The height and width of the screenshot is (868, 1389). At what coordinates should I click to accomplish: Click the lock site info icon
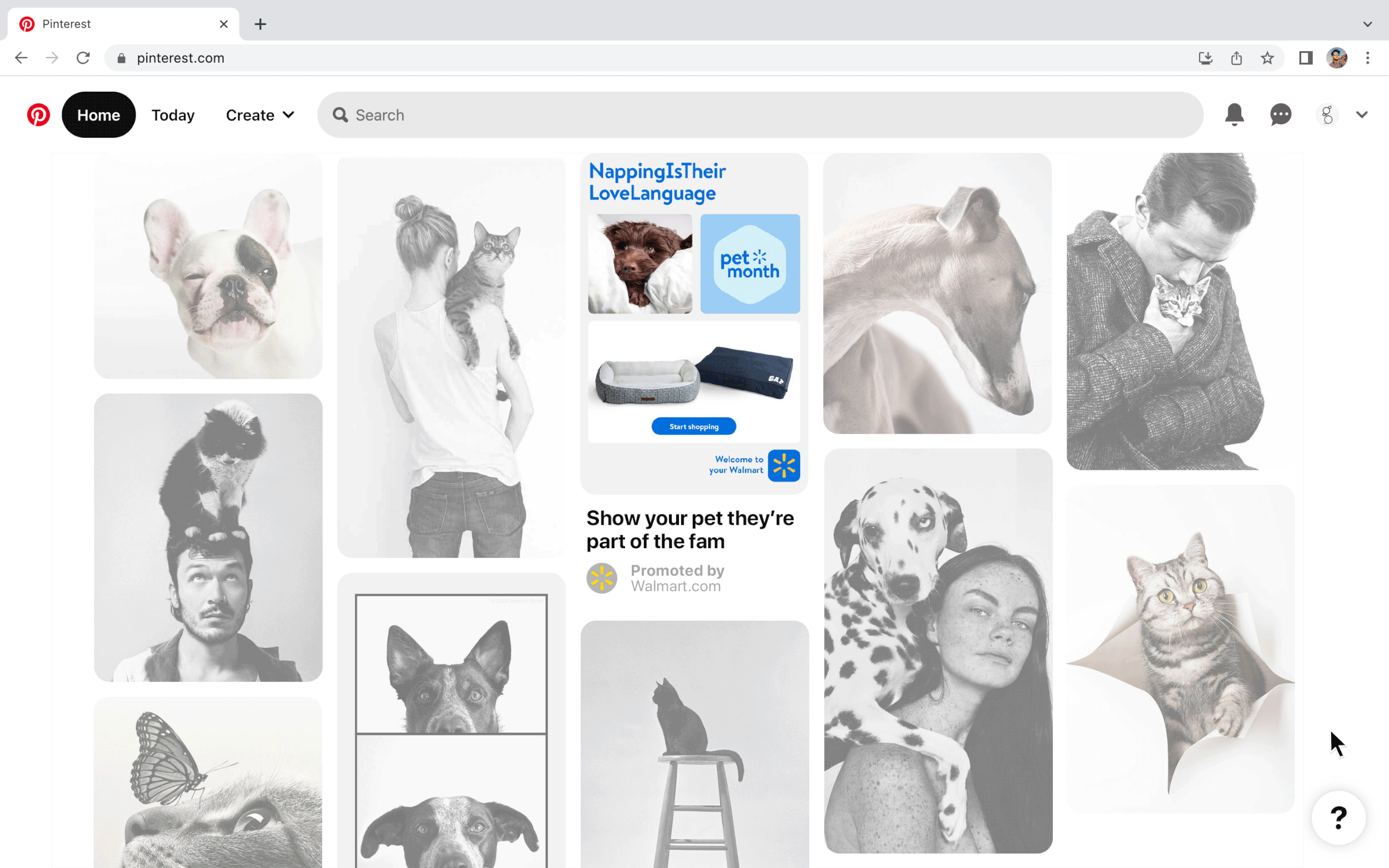pyautogui.click(x=121, y=58)
